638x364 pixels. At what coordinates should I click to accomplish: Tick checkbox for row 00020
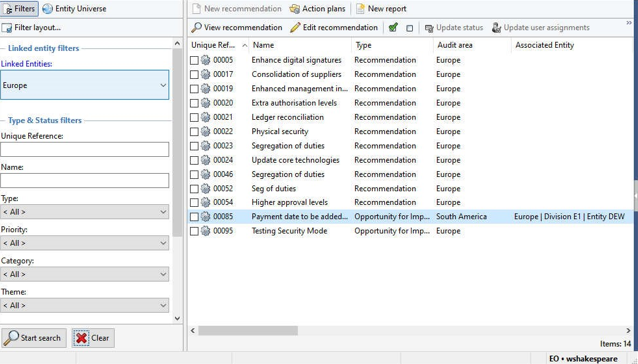194,103
